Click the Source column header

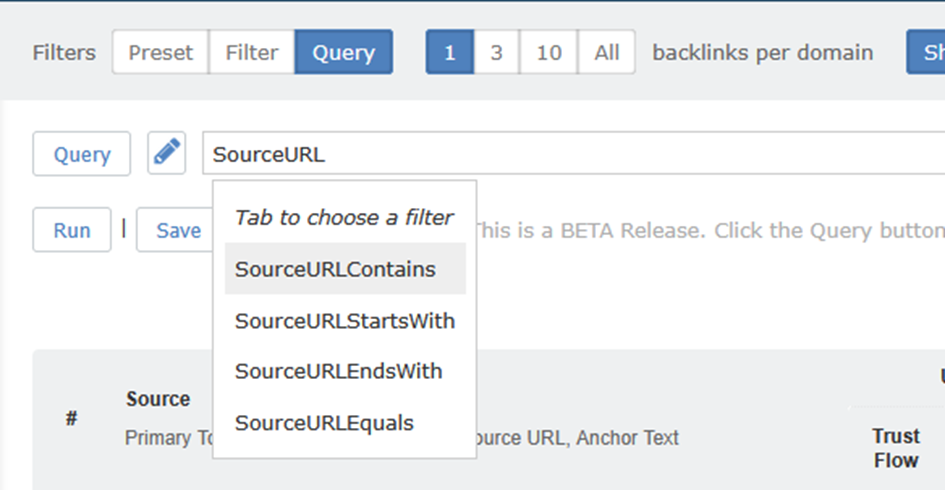(158, 399)
